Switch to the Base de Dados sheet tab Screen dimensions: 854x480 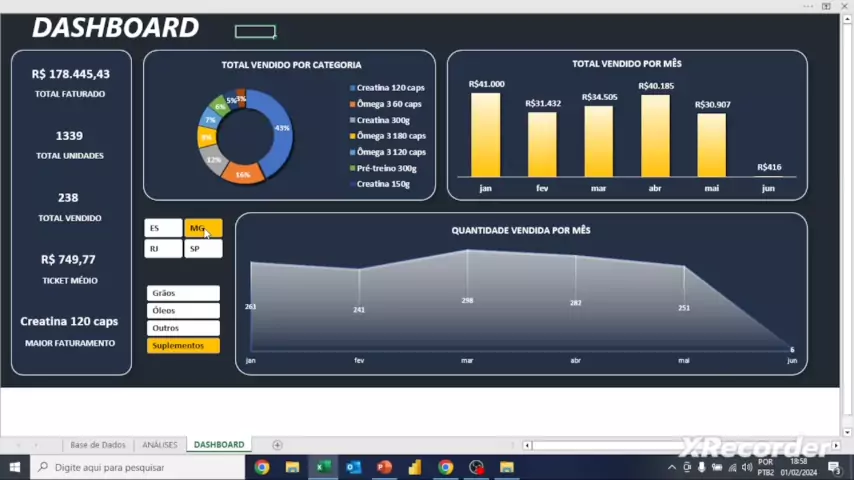tap(98, 445)
